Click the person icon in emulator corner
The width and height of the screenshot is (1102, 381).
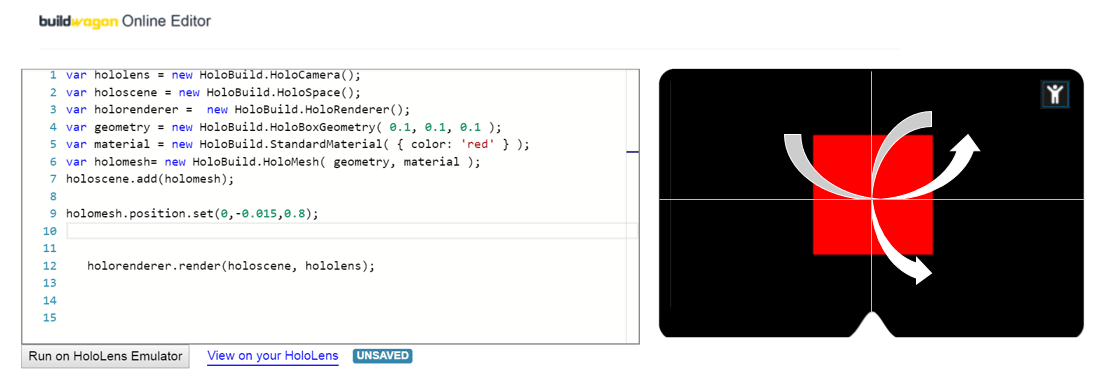pos(1054,93)
